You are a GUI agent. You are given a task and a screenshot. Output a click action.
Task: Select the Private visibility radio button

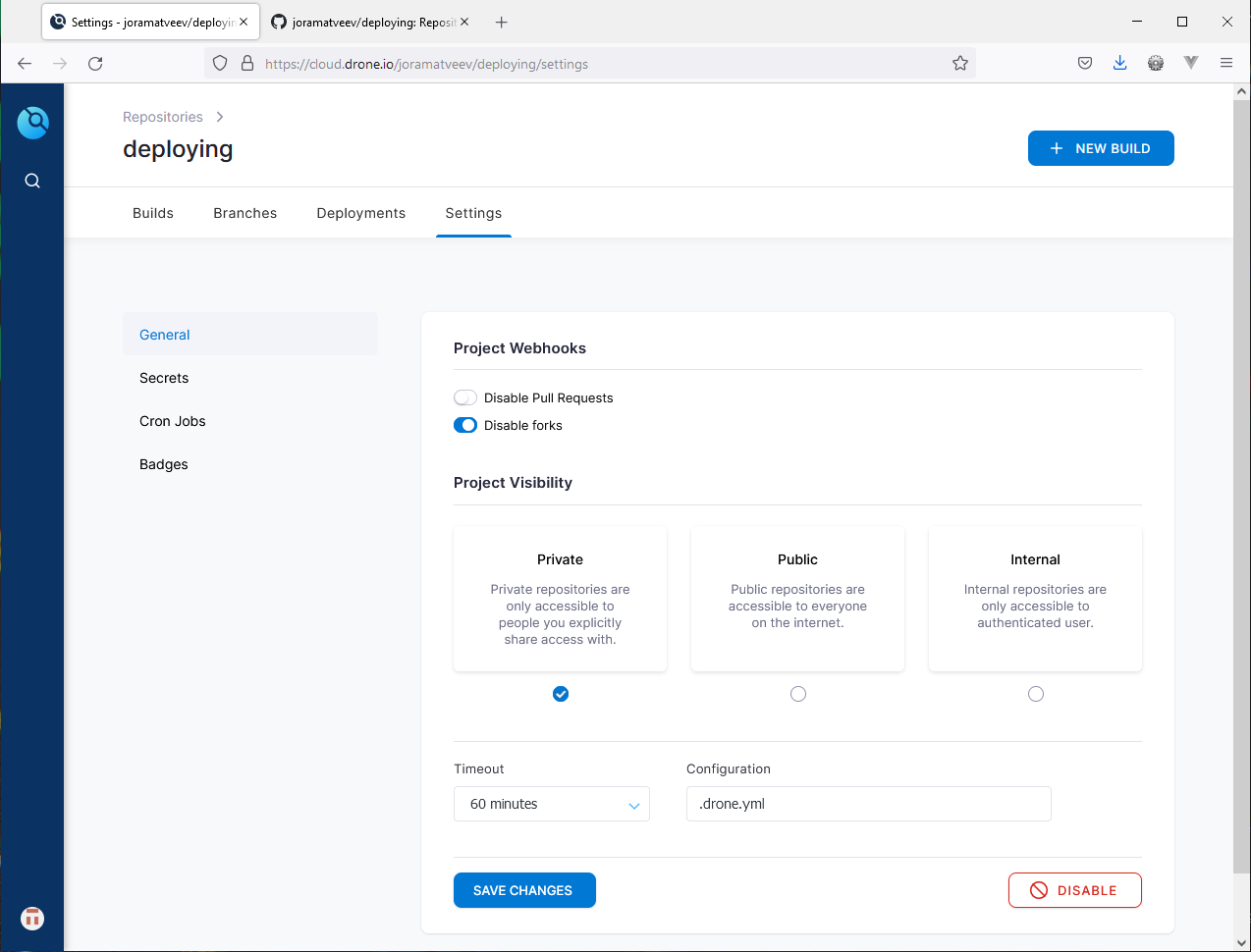[x=561, y=694]
